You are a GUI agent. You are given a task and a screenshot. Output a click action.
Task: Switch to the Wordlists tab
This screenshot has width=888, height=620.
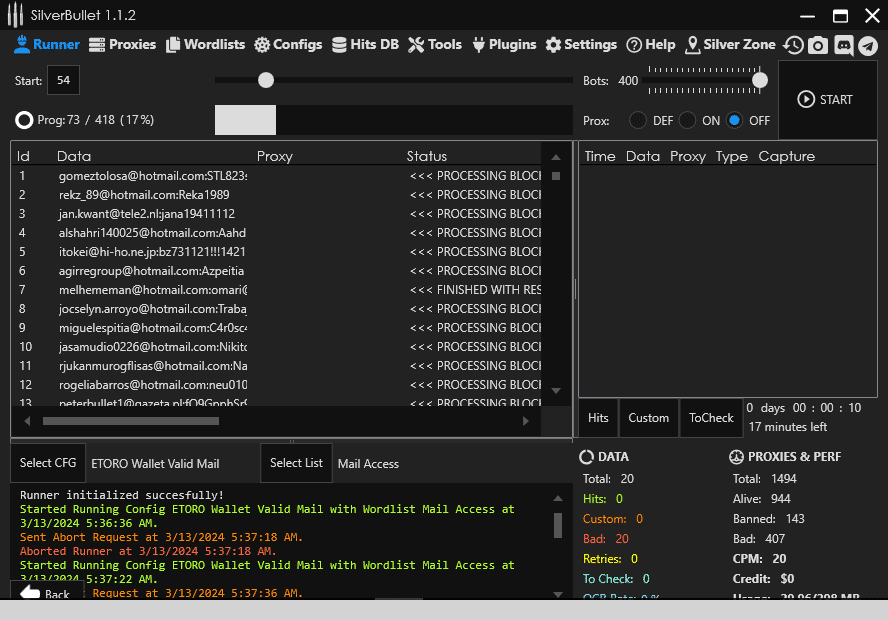click(x=205, y=44)
